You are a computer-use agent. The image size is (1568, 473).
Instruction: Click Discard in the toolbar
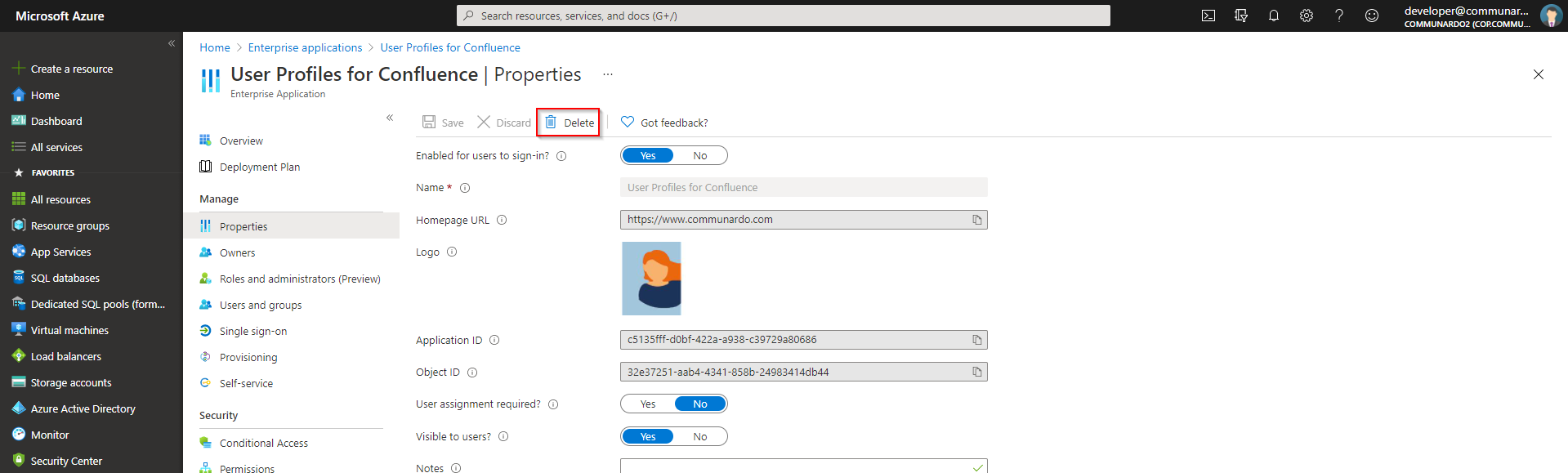[x=504, y=123]
